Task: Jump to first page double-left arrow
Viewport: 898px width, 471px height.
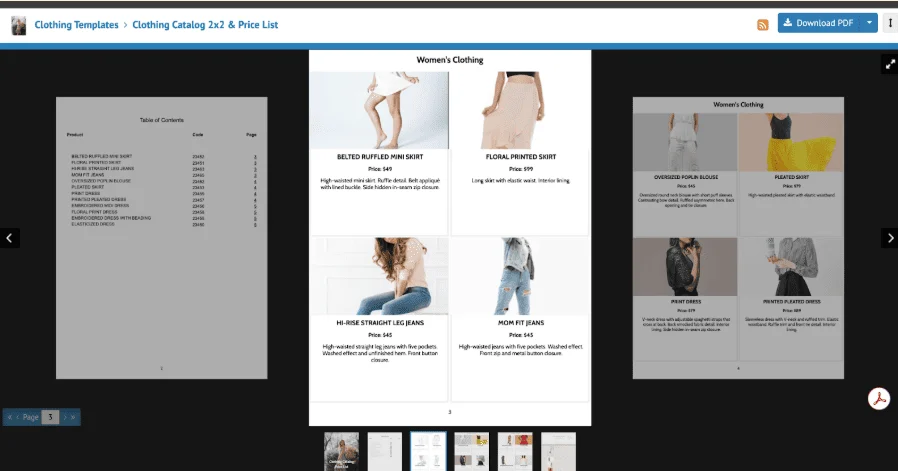Action: click(10, 417)
